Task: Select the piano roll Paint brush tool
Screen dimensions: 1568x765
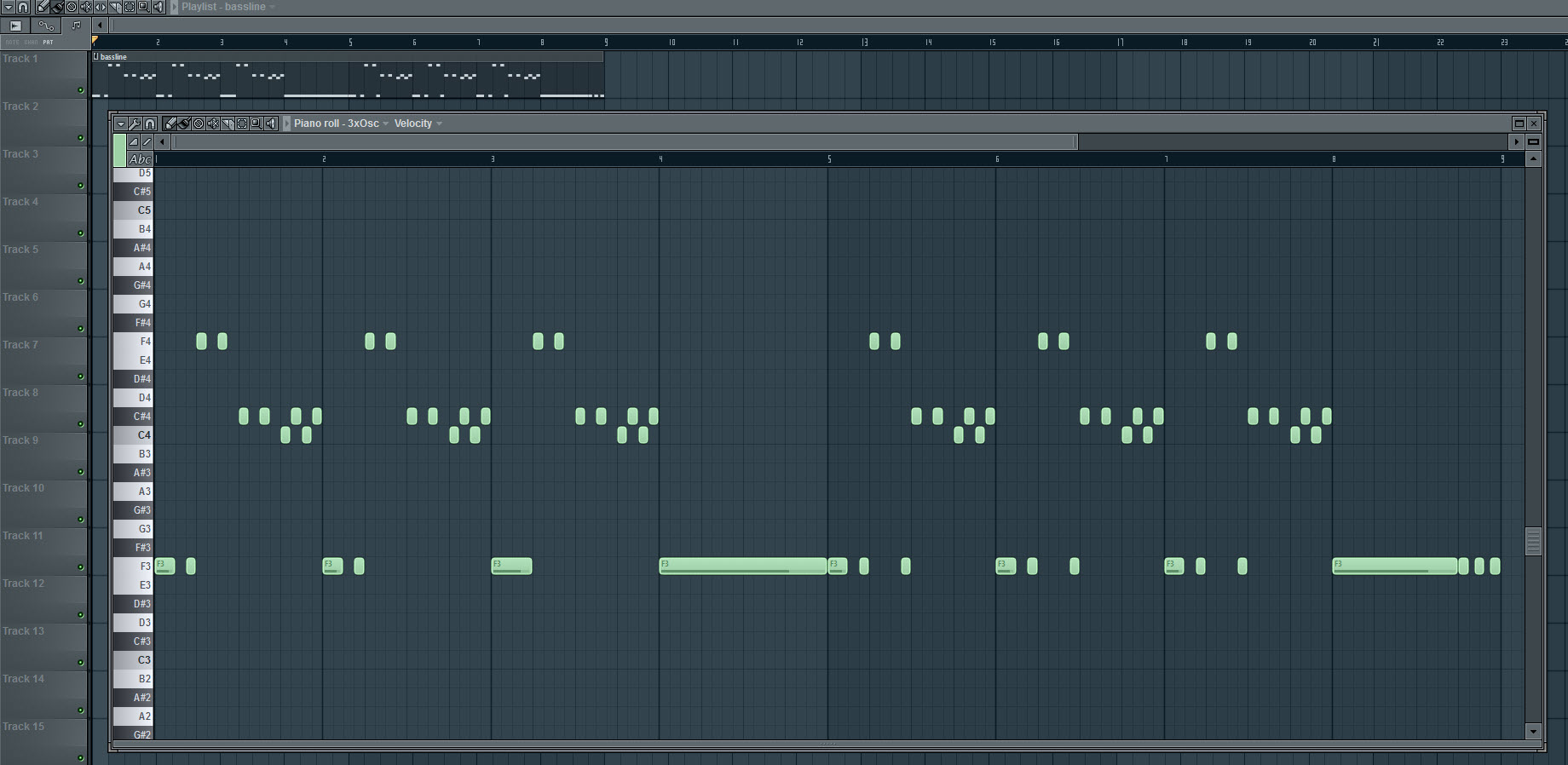Action: [x=184, y=124]
